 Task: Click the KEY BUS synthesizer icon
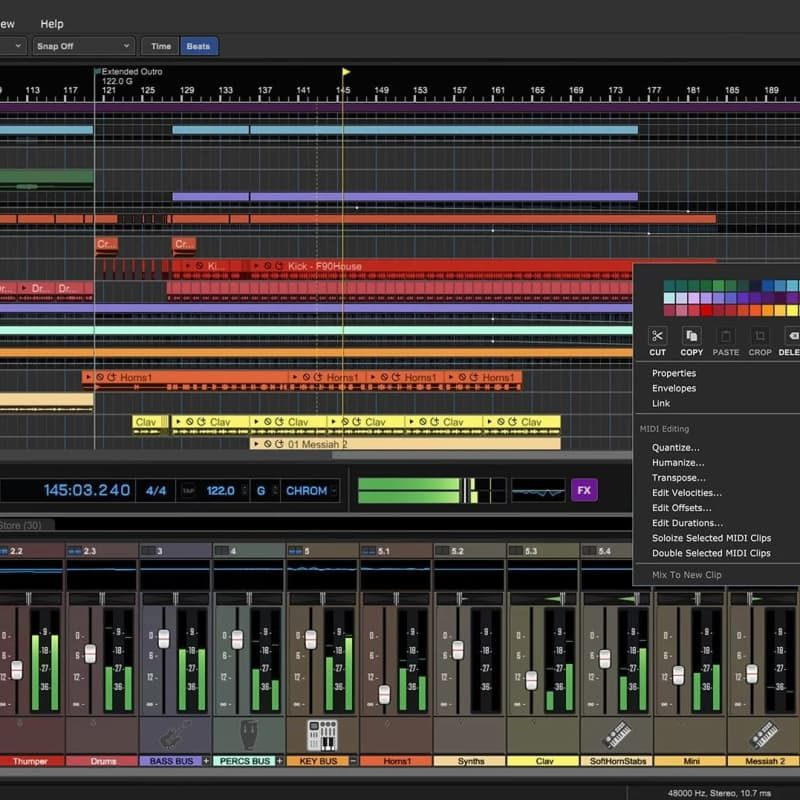[x=322, y=733]
